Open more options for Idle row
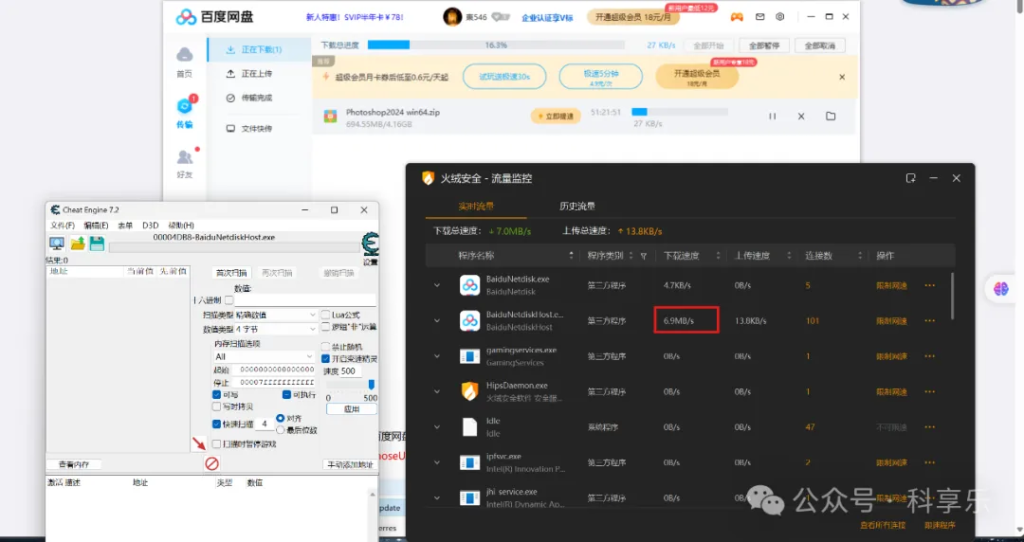 tap(929, 427)
